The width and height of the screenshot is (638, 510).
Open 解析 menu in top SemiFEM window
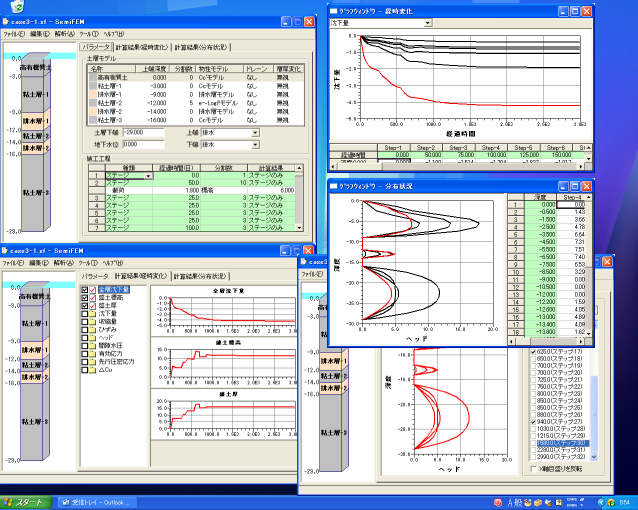point(65,34)
